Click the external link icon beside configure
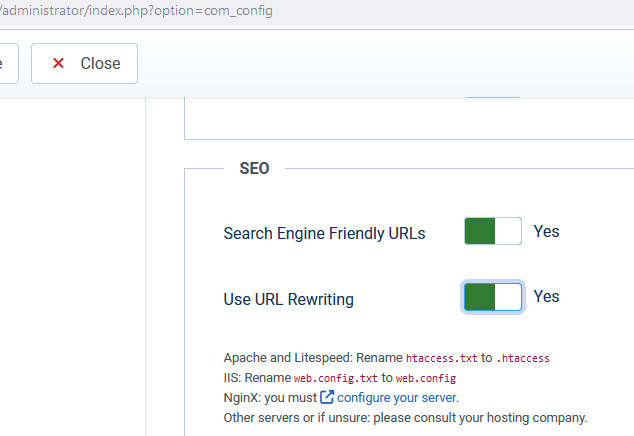Screen dimensions: 634x436 (x=326, y=397)
